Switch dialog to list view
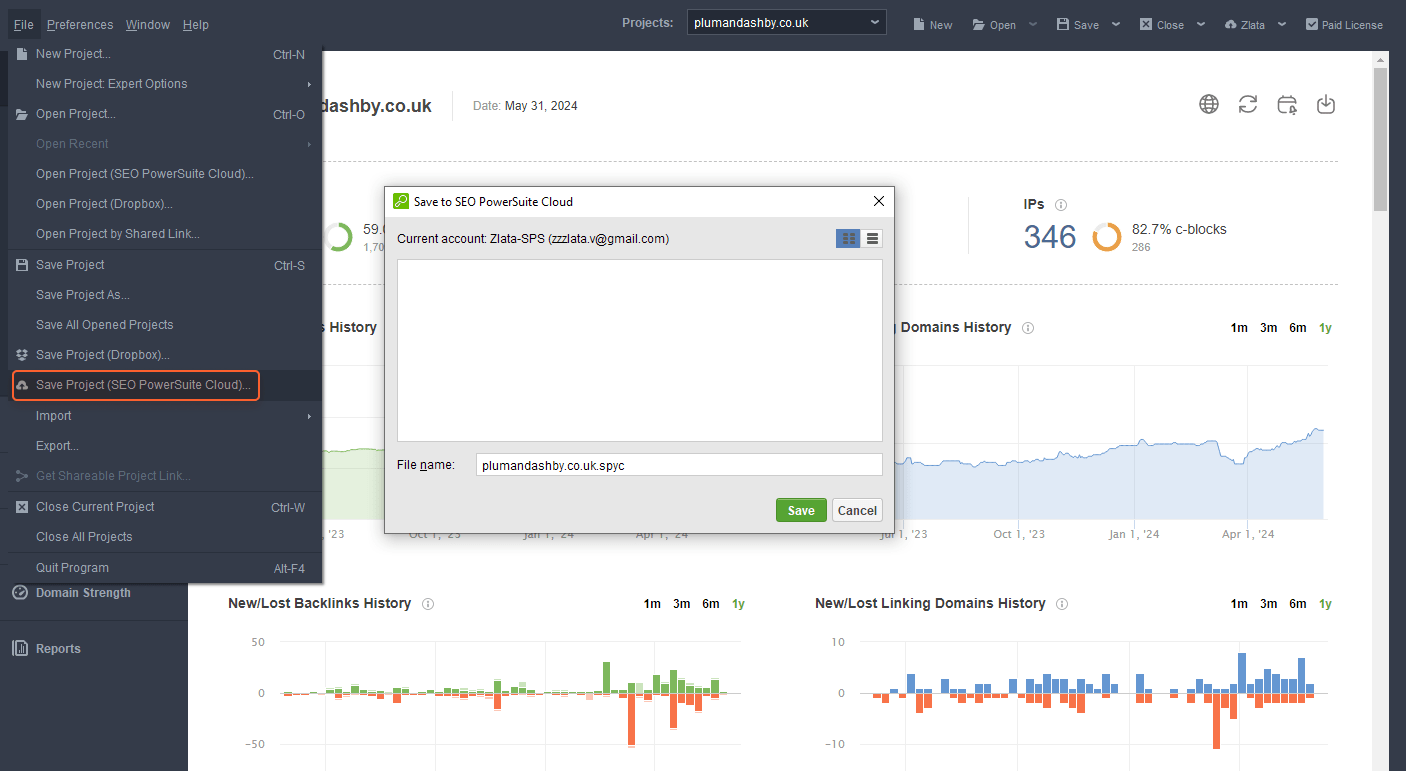 [872, 238]
